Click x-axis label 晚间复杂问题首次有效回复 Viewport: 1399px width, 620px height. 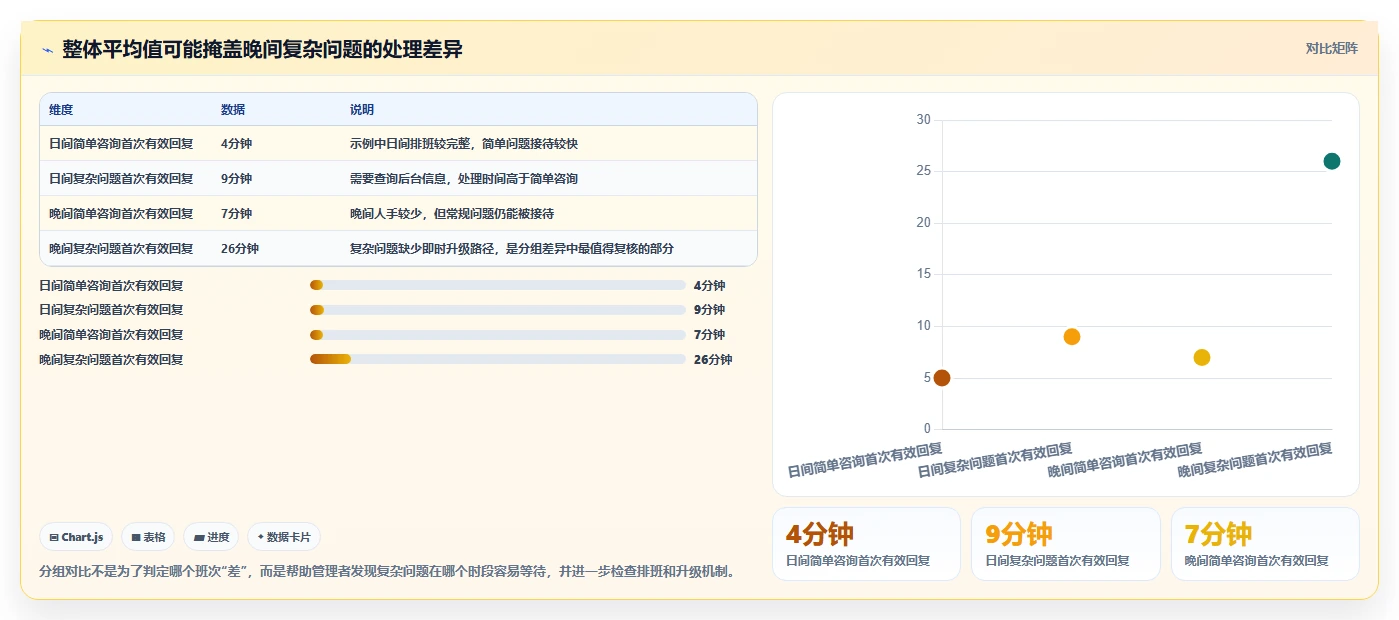[1255, 460]
